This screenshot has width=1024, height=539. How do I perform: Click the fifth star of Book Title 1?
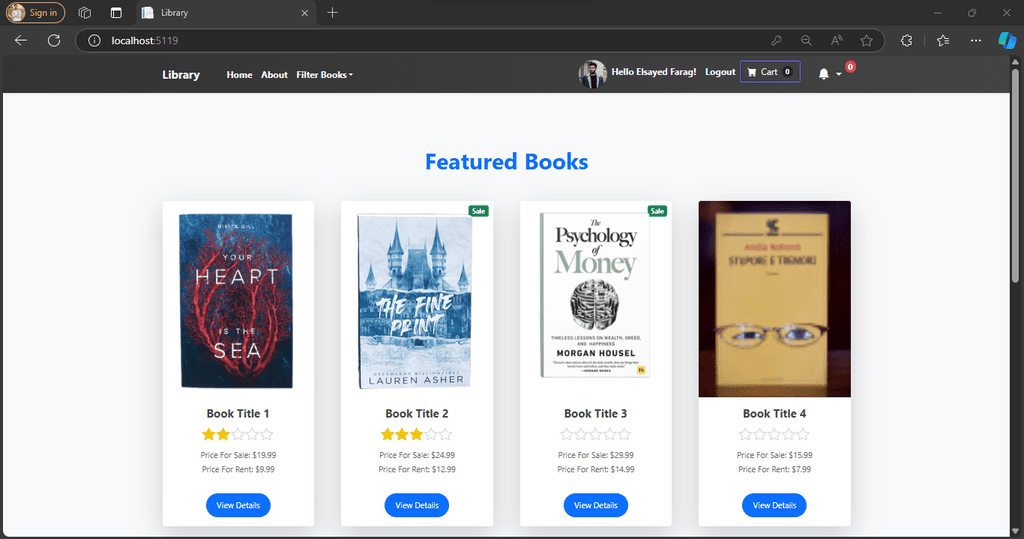pos(266,434)
